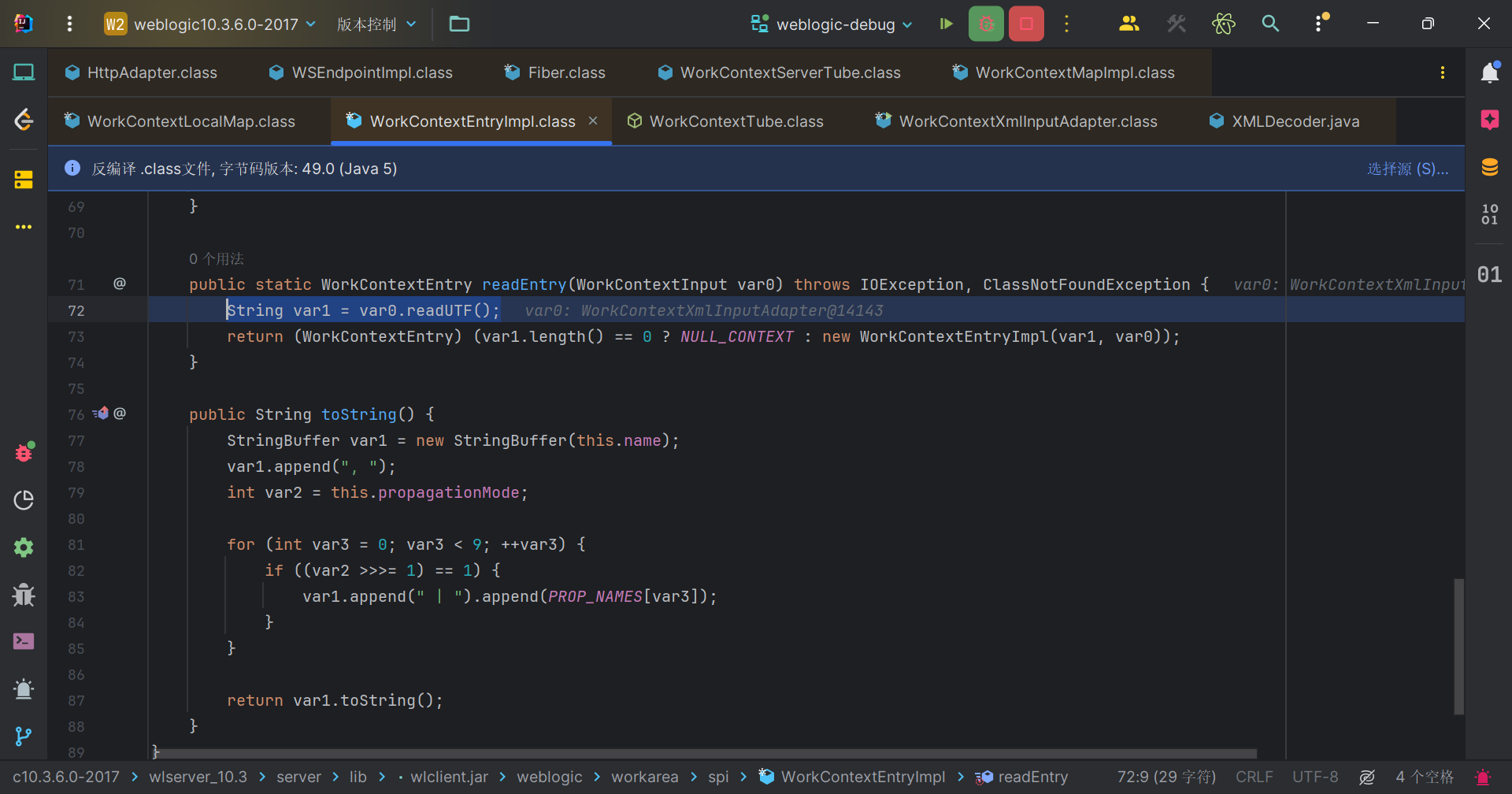Image resolution: width=1512 pixels, height=794 pixels.
Task: Open editor tabs options vertical dots
Action: tap(1443, 72)
